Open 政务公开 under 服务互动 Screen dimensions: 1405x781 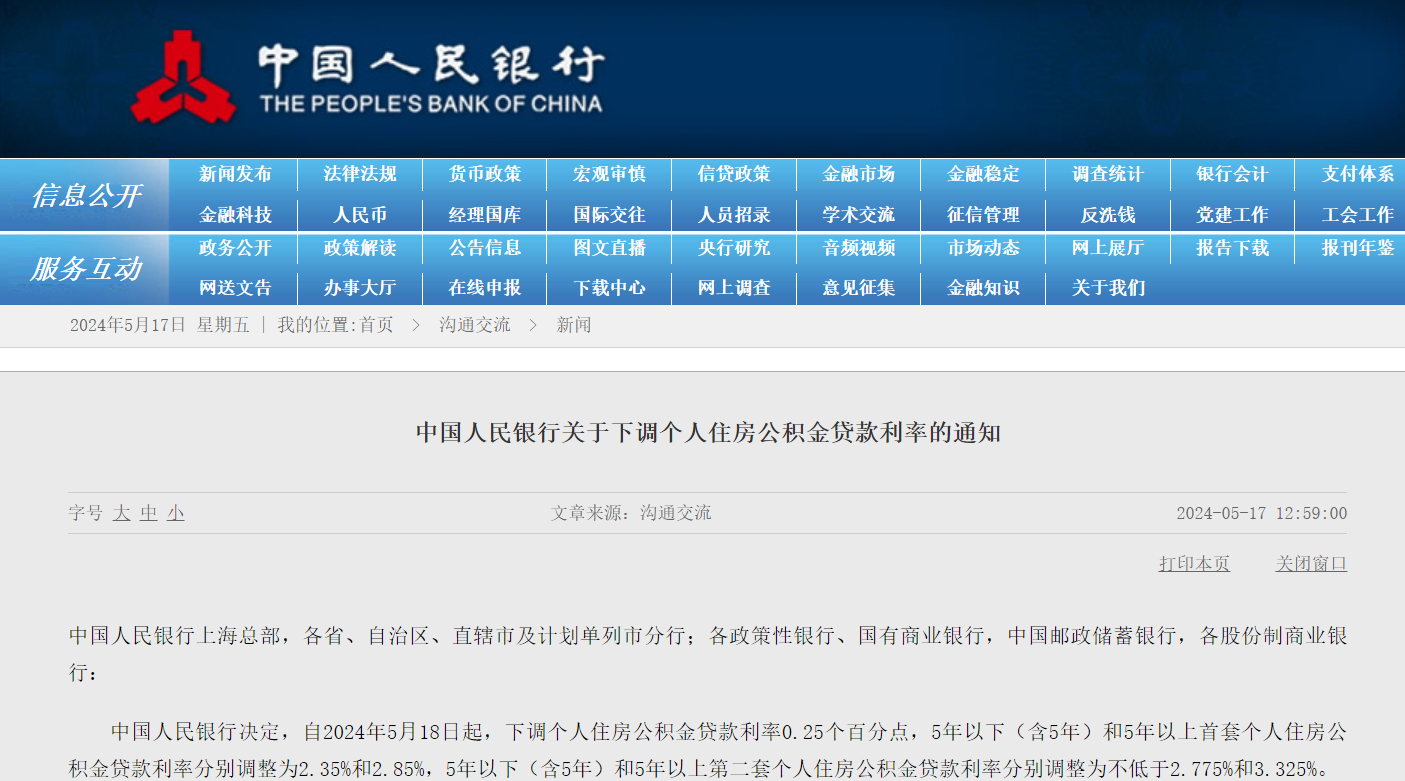[235, 248]
